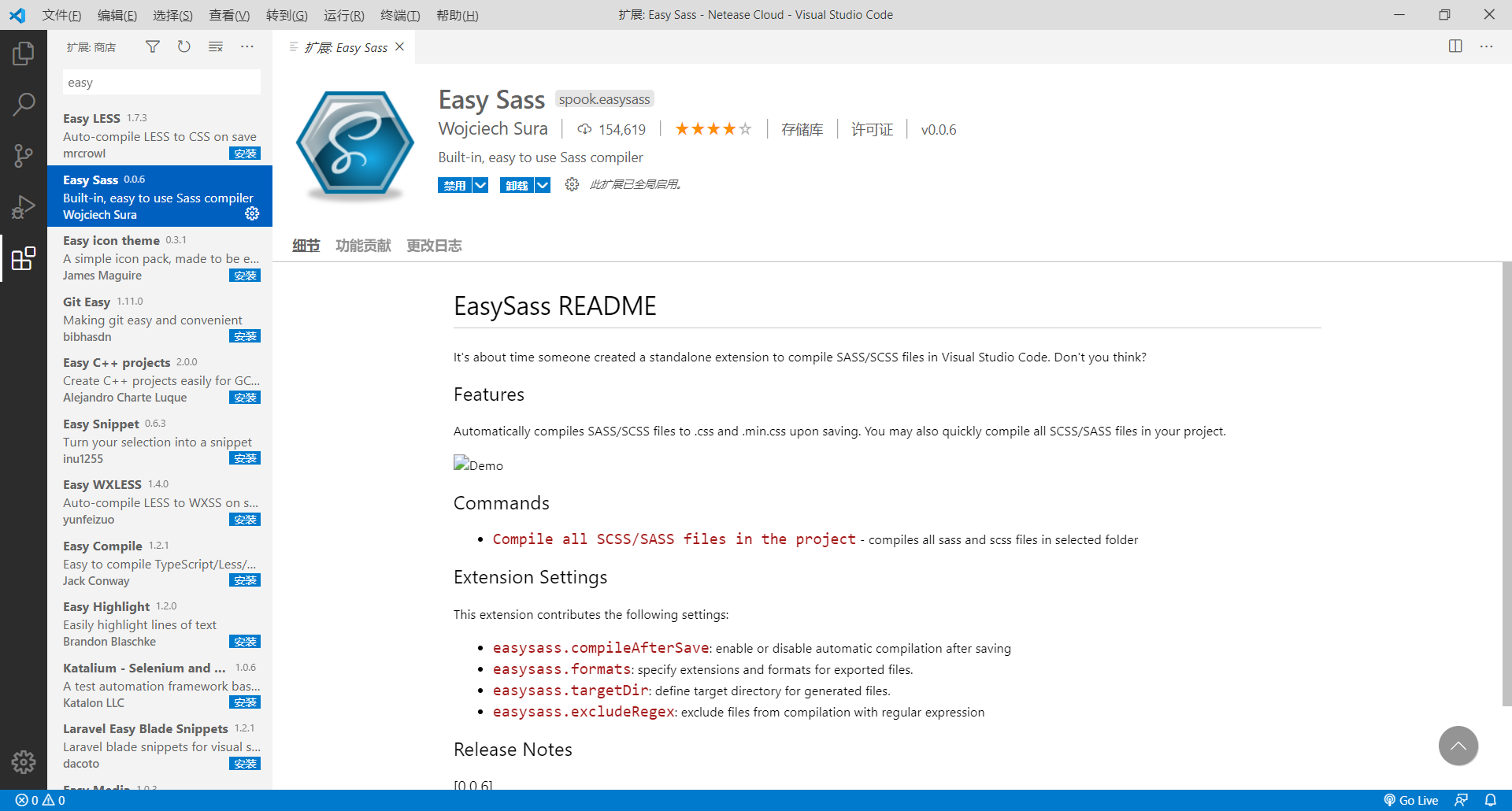The width and height of the screenshot is (1512, 811).
Task: Open the 文件(F) menu
Action: [61, 15]
